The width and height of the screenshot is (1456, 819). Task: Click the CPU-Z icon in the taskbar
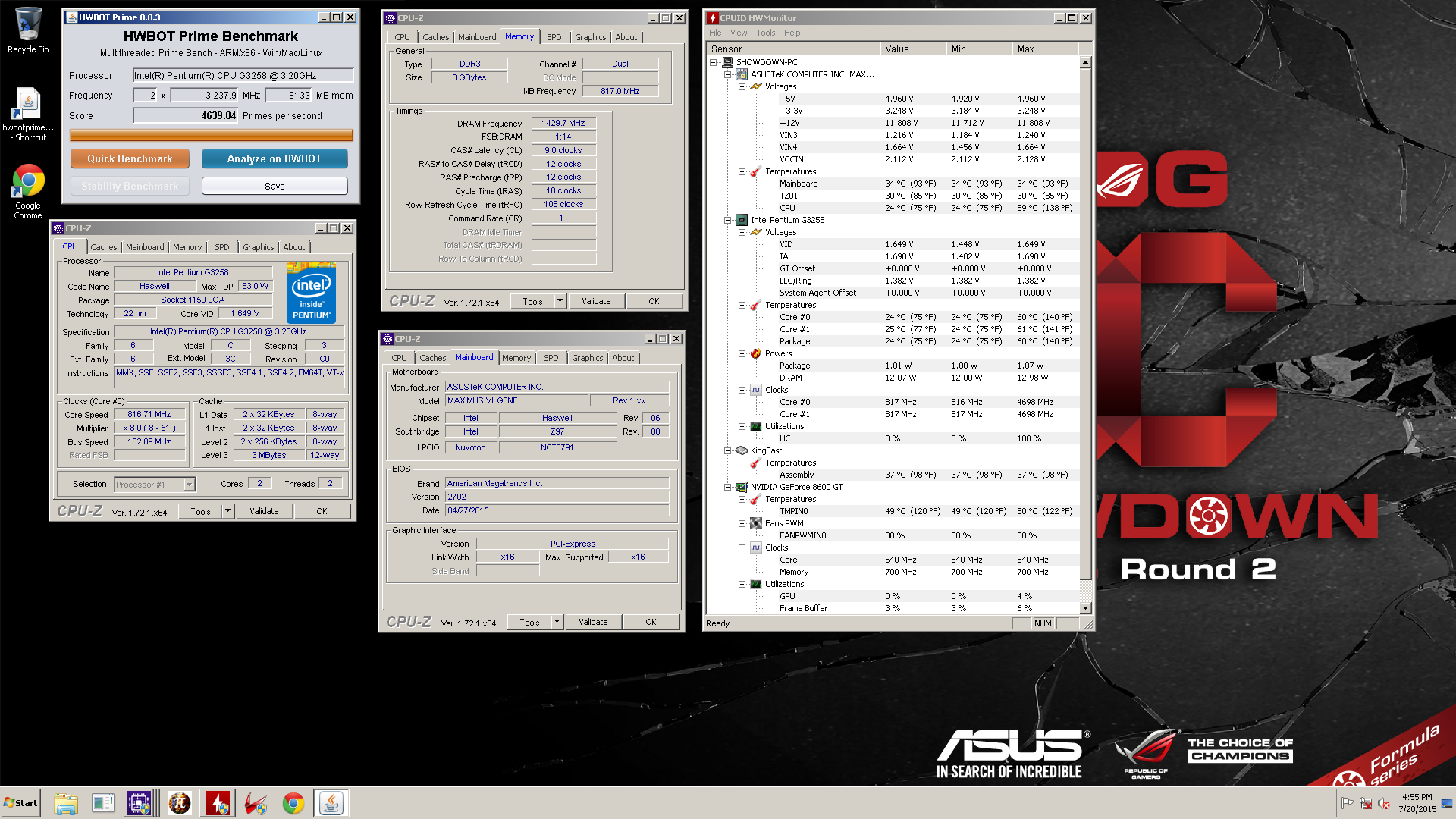tap(140, 803)
